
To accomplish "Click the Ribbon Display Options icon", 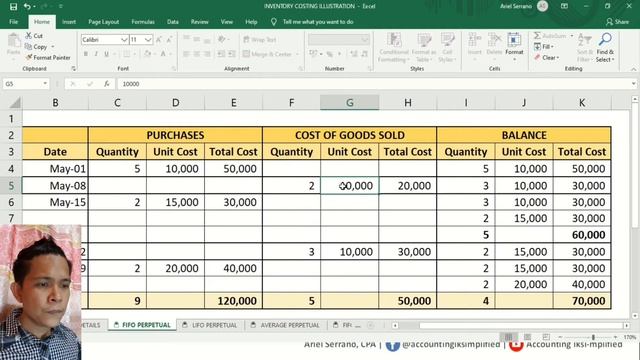I will [564, 6].
